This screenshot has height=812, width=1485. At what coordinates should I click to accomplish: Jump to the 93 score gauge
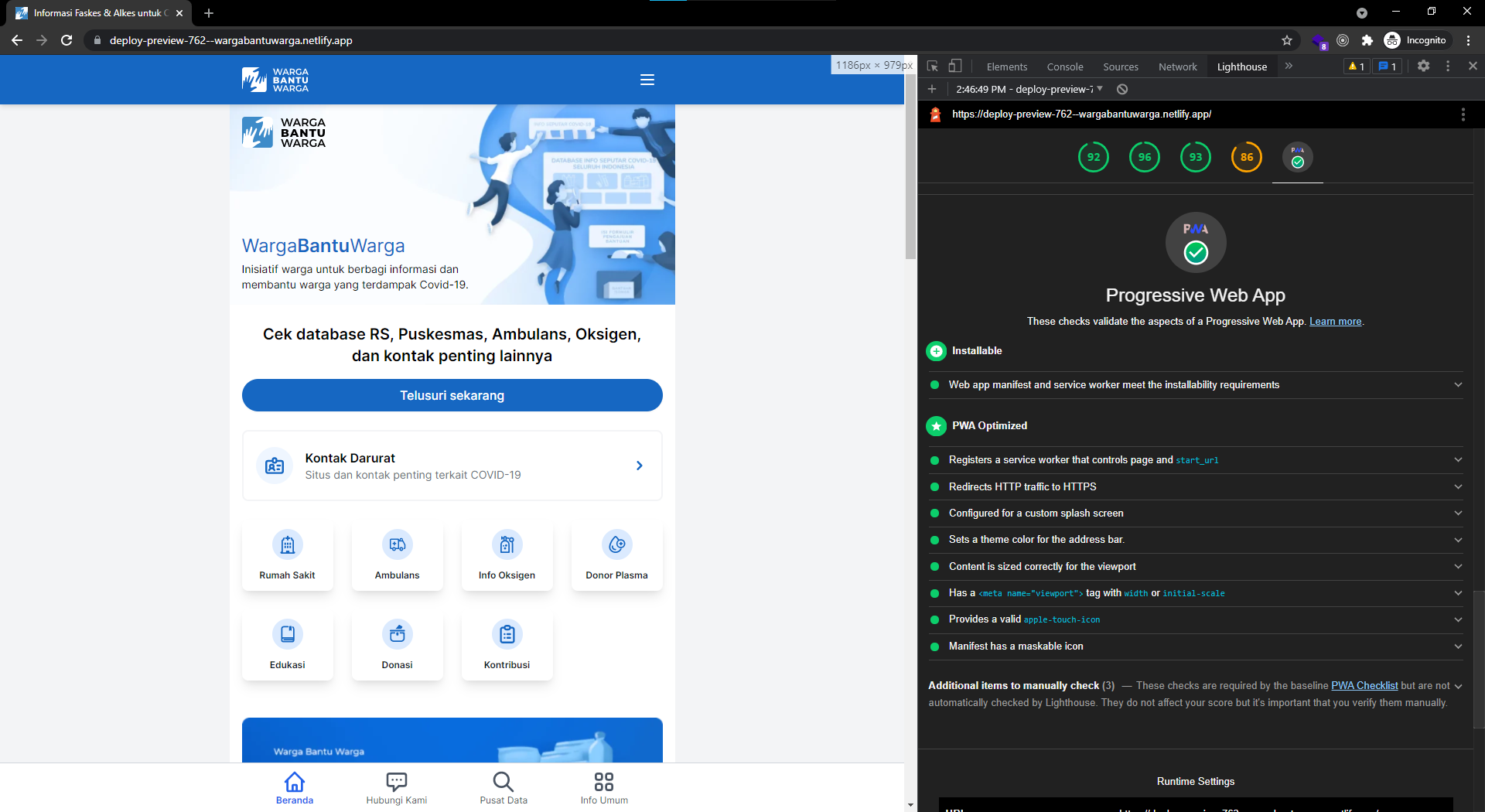click(1196, 157)
